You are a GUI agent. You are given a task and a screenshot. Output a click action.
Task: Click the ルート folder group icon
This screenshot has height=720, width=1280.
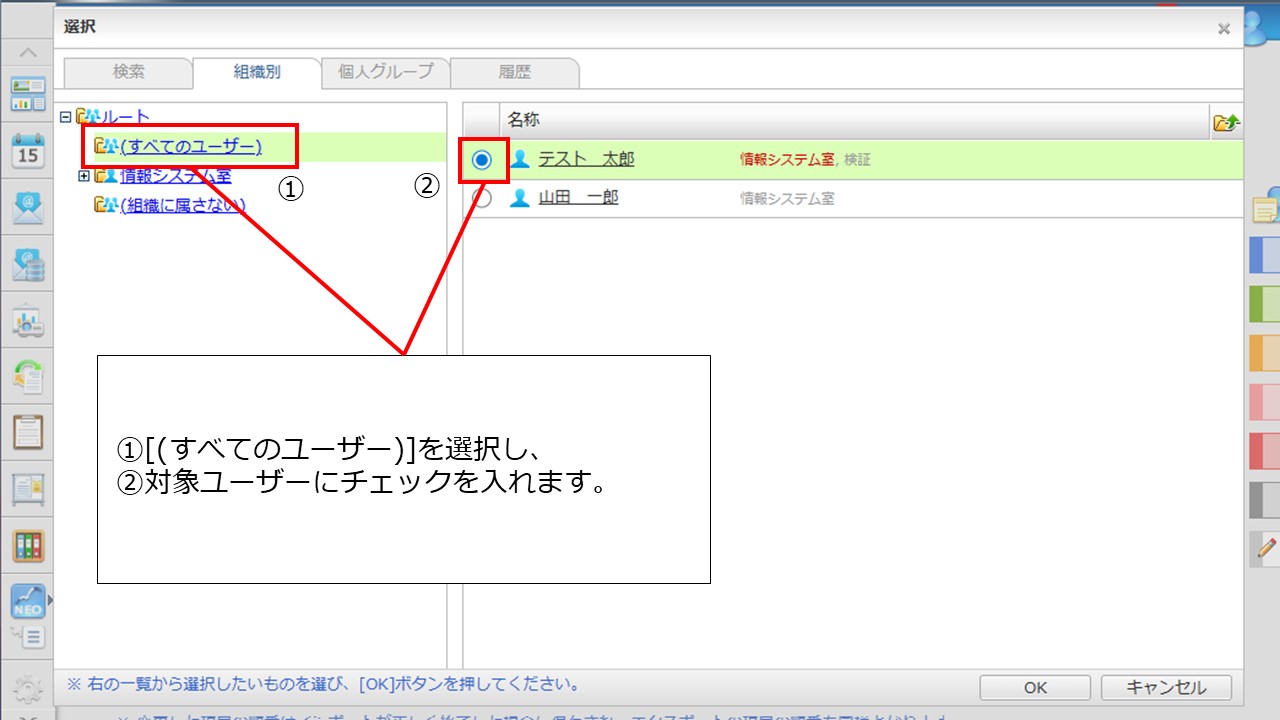pos(88,117)
